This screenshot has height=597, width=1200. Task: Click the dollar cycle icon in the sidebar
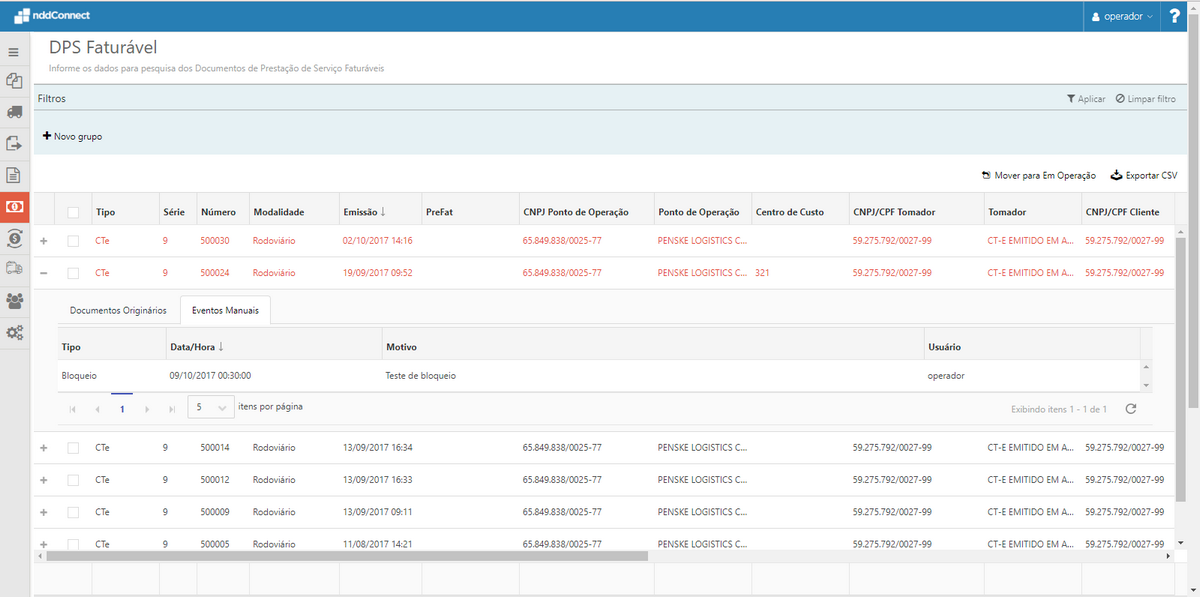tap(15, 238)
